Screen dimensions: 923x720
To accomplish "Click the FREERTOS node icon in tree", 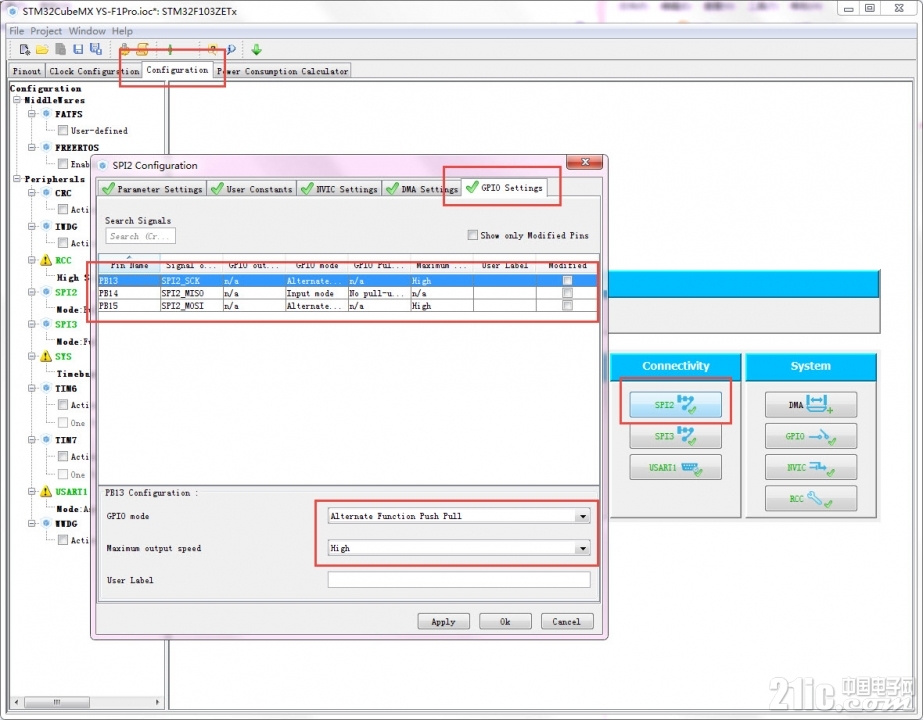I will click(x=46, y=147).
